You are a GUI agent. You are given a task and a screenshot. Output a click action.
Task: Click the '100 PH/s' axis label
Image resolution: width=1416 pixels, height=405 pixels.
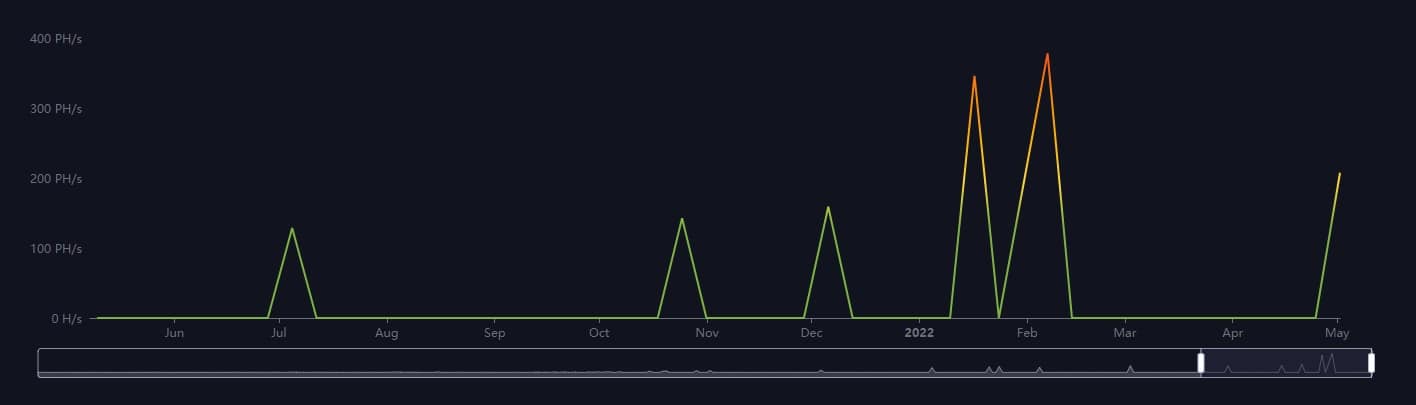click(55, 248)
